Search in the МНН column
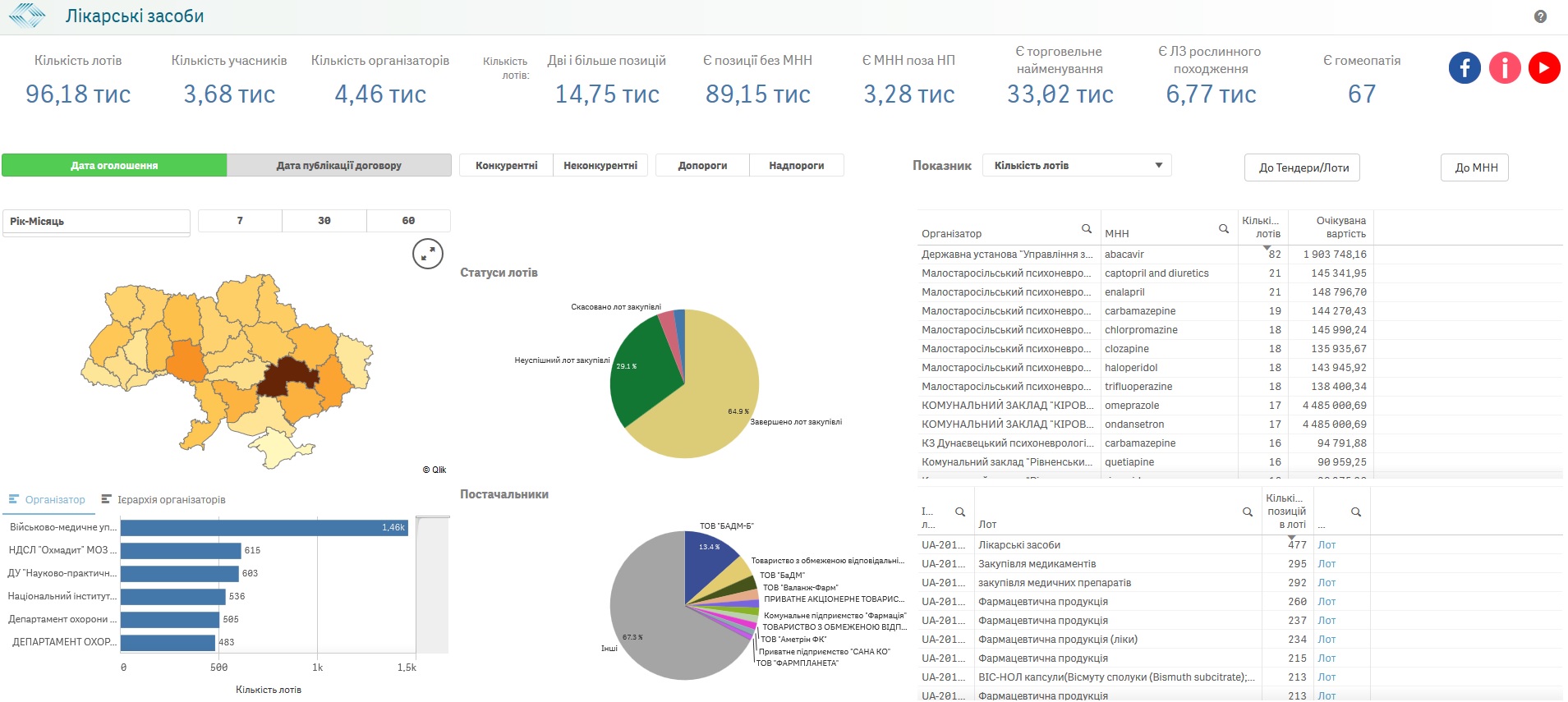1568x702 pixels. pos(1223,229)
